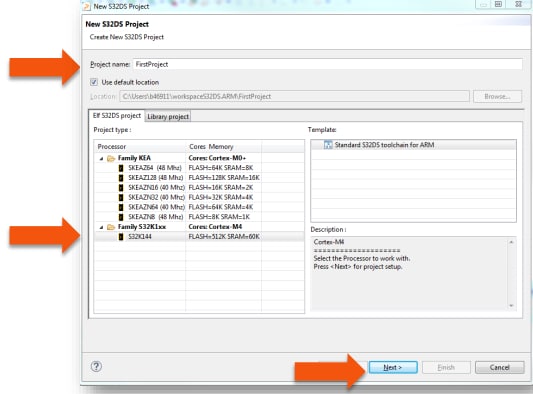This screenshot has height=394, width=533.
Task: Select the SKEAZN8 (48 Mhz) processor
Action: 156,217
